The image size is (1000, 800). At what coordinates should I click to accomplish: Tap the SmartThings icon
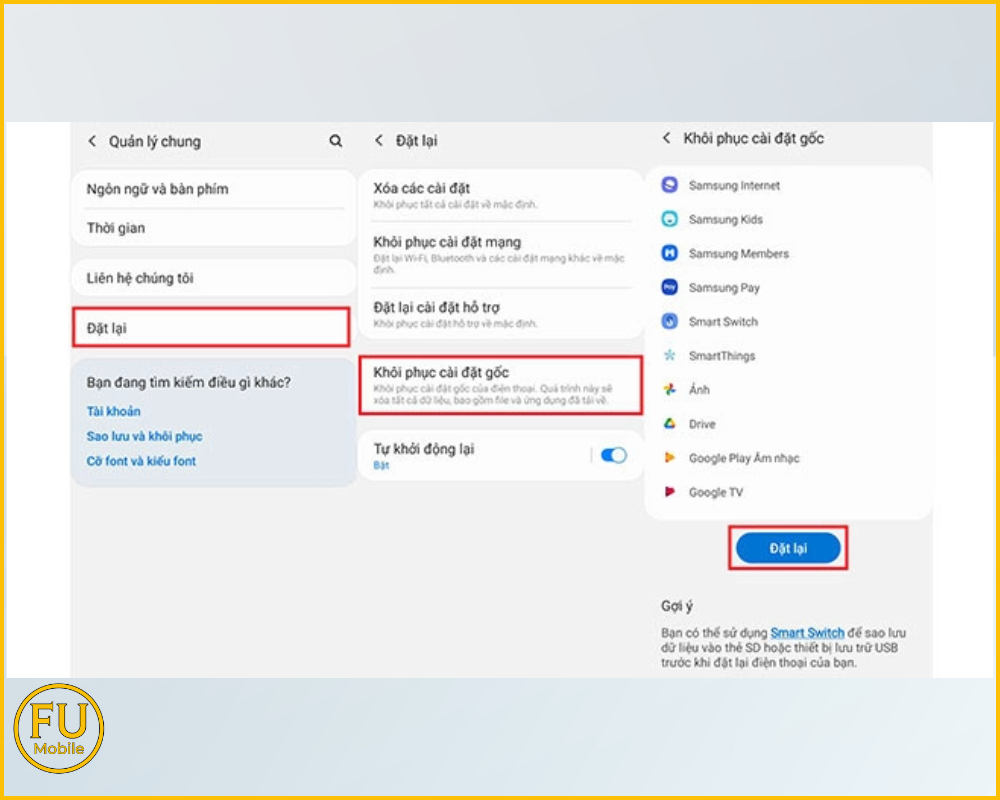tap(670, 355)
